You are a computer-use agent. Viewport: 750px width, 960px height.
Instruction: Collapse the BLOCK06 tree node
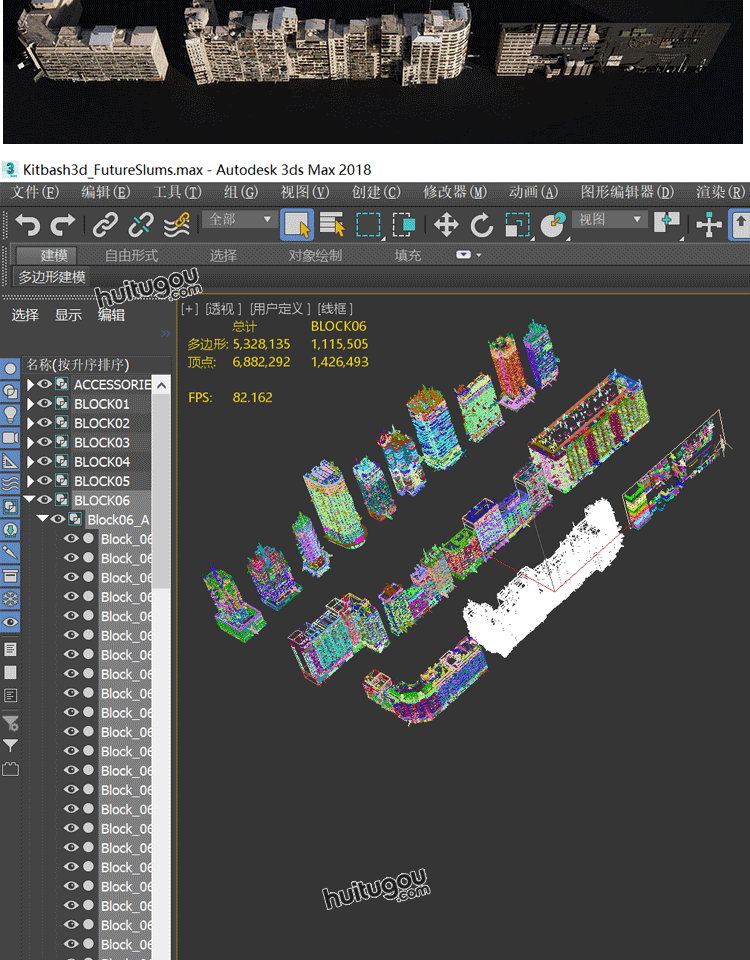31,501
